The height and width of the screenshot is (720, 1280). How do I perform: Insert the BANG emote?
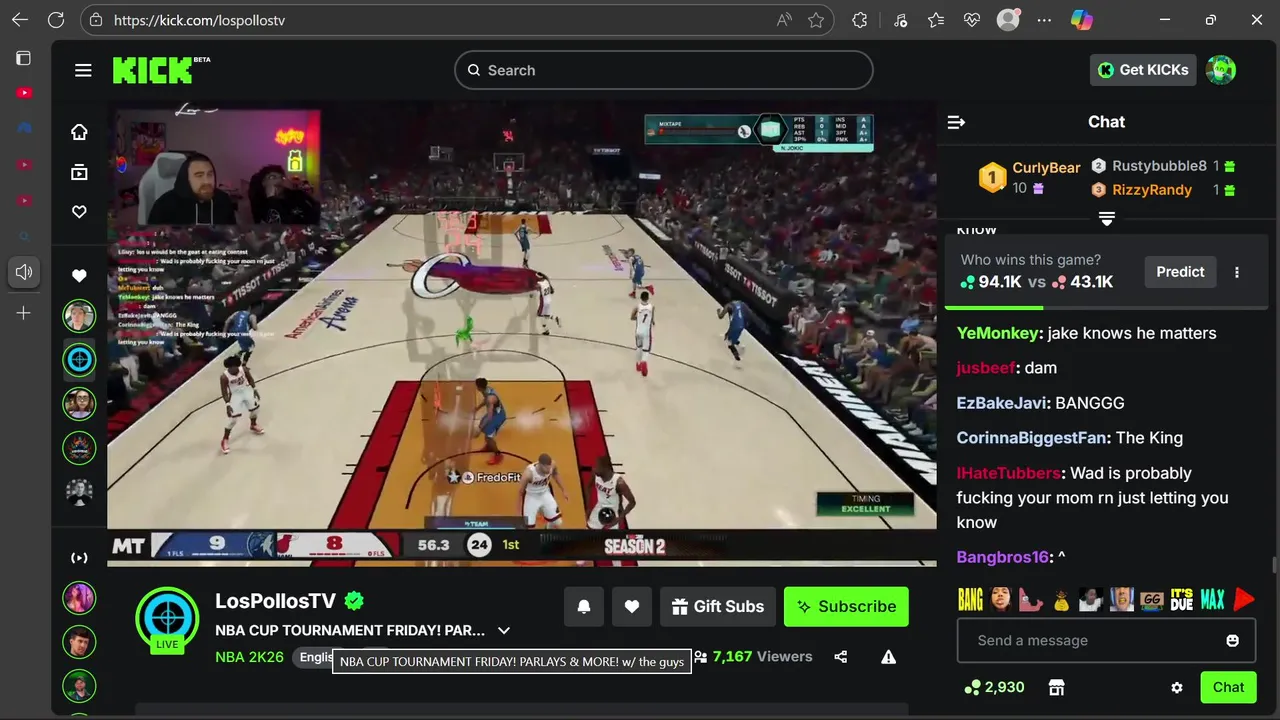click(x=970, y=599)
